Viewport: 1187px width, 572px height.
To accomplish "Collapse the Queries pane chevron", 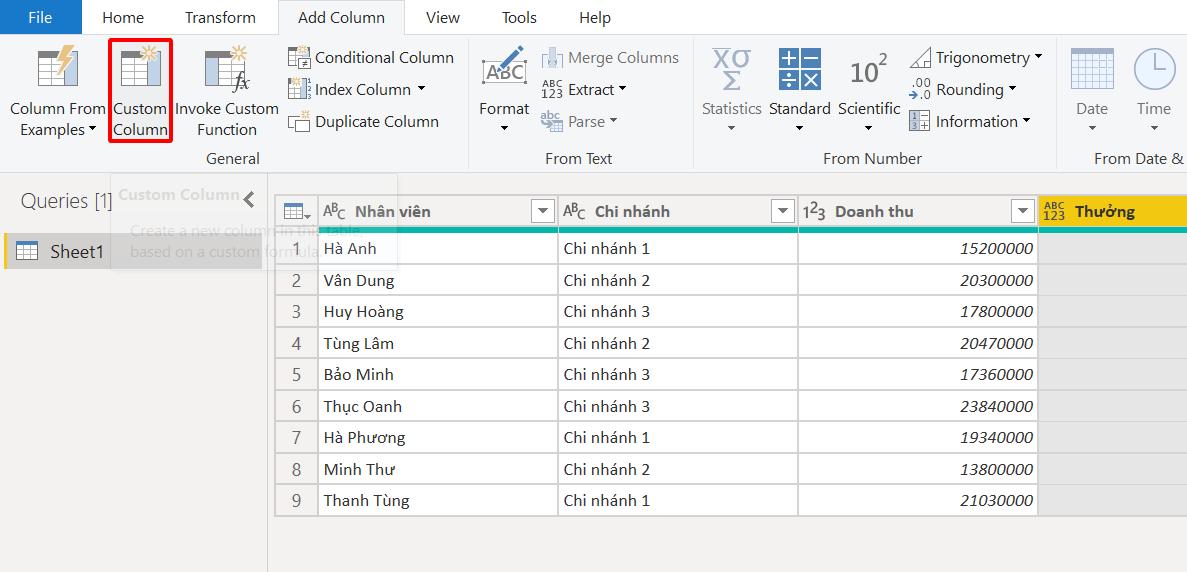I will coord(249,200).
